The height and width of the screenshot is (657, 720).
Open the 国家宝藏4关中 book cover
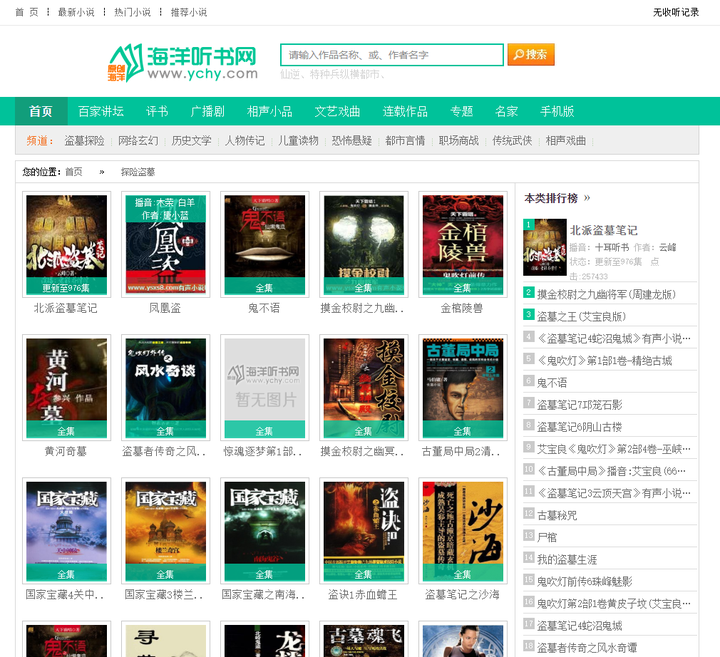pos(67,531)
